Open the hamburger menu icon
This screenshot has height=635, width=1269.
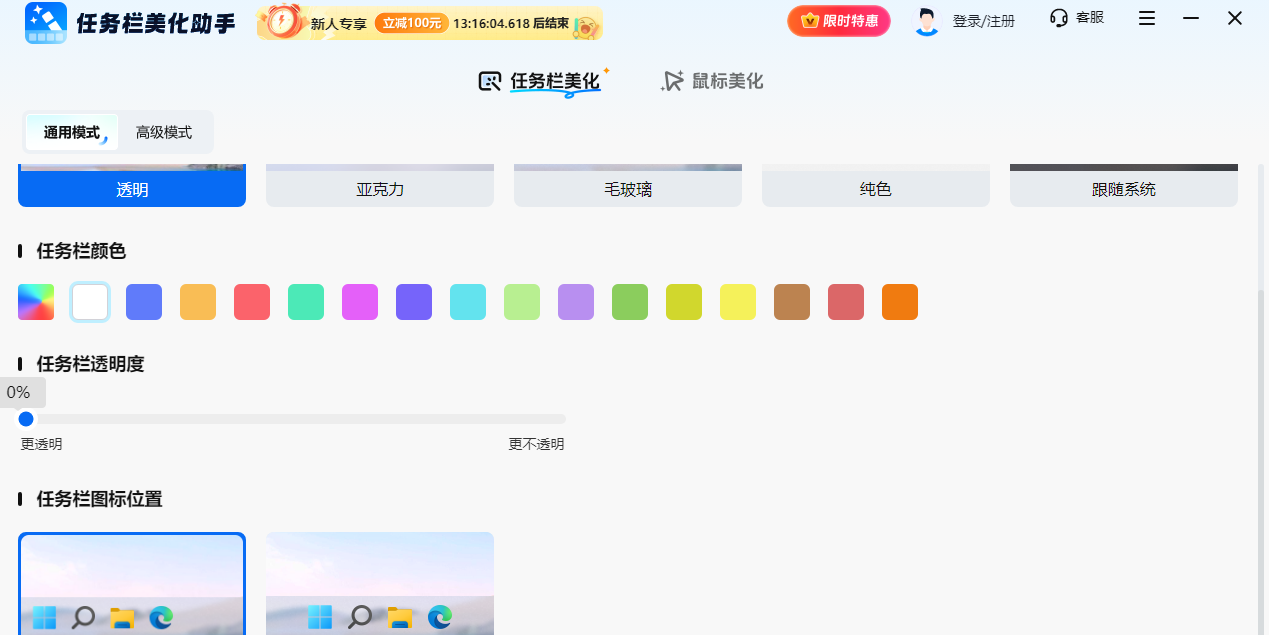pyautogui.click(x=1146, y=18)
